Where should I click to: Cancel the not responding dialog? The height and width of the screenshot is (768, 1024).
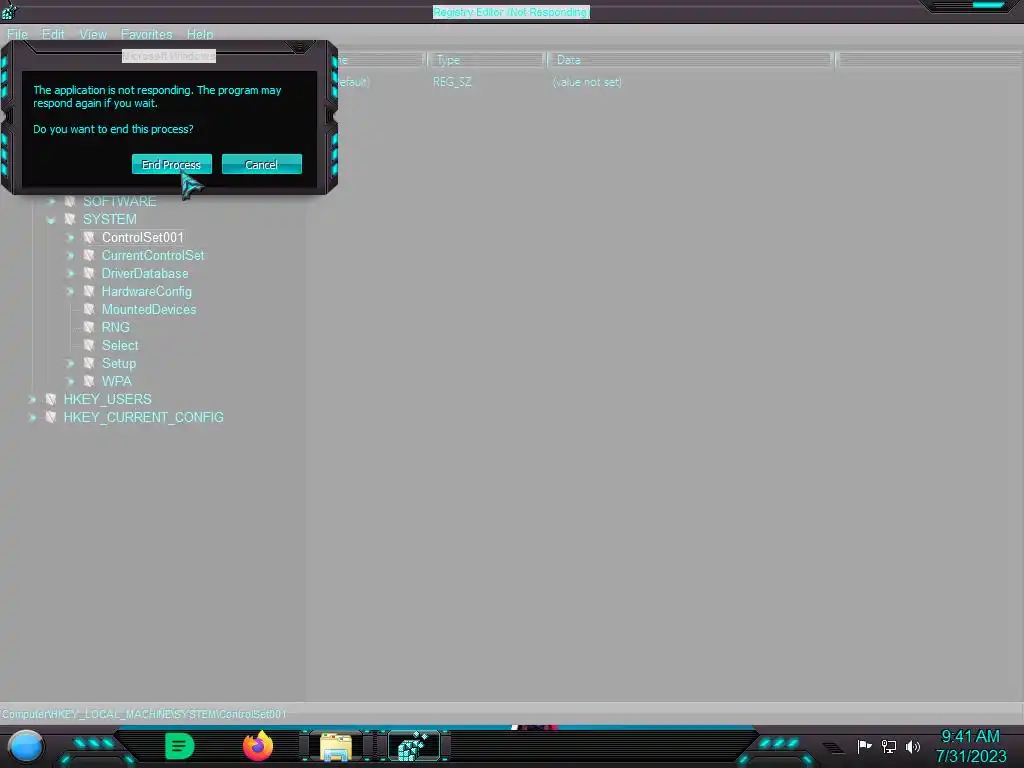(x=261, y=165)
